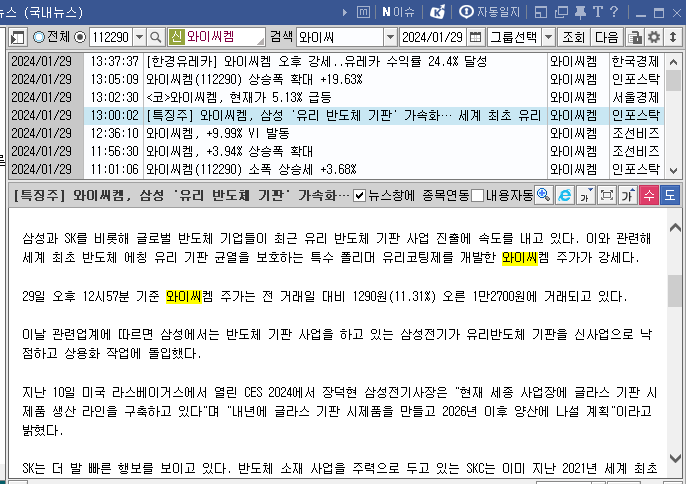
Task: Click the 조회 button
Action: [x=574, y=37]
